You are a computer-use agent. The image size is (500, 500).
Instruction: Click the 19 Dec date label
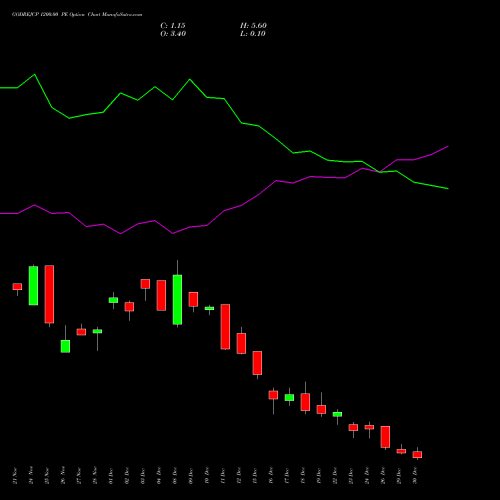[319, 476]
